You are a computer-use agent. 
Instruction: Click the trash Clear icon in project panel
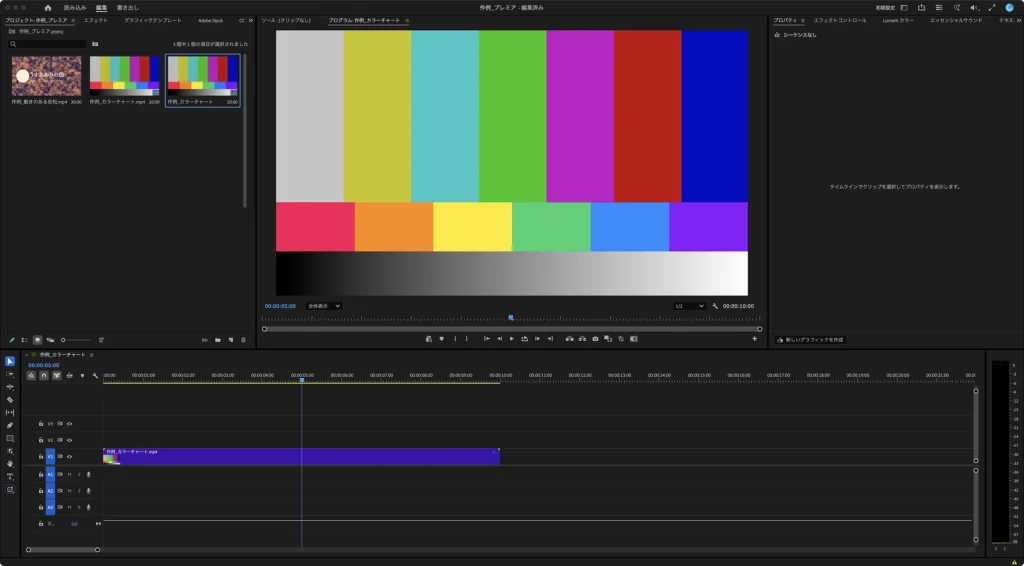click(244, 340)
